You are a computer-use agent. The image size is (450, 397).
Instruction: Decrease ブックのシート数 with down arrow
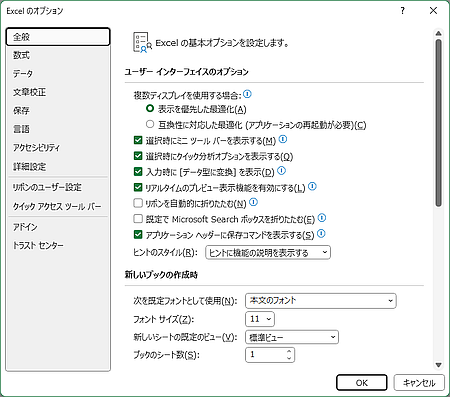click(289, 358)
